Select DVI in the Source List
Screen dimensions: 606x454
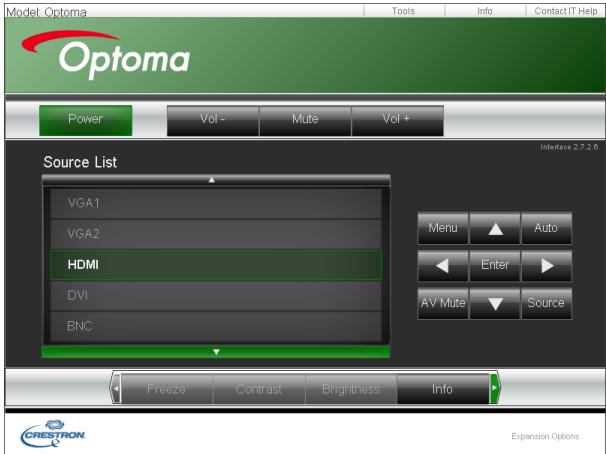tap(216, 296)
